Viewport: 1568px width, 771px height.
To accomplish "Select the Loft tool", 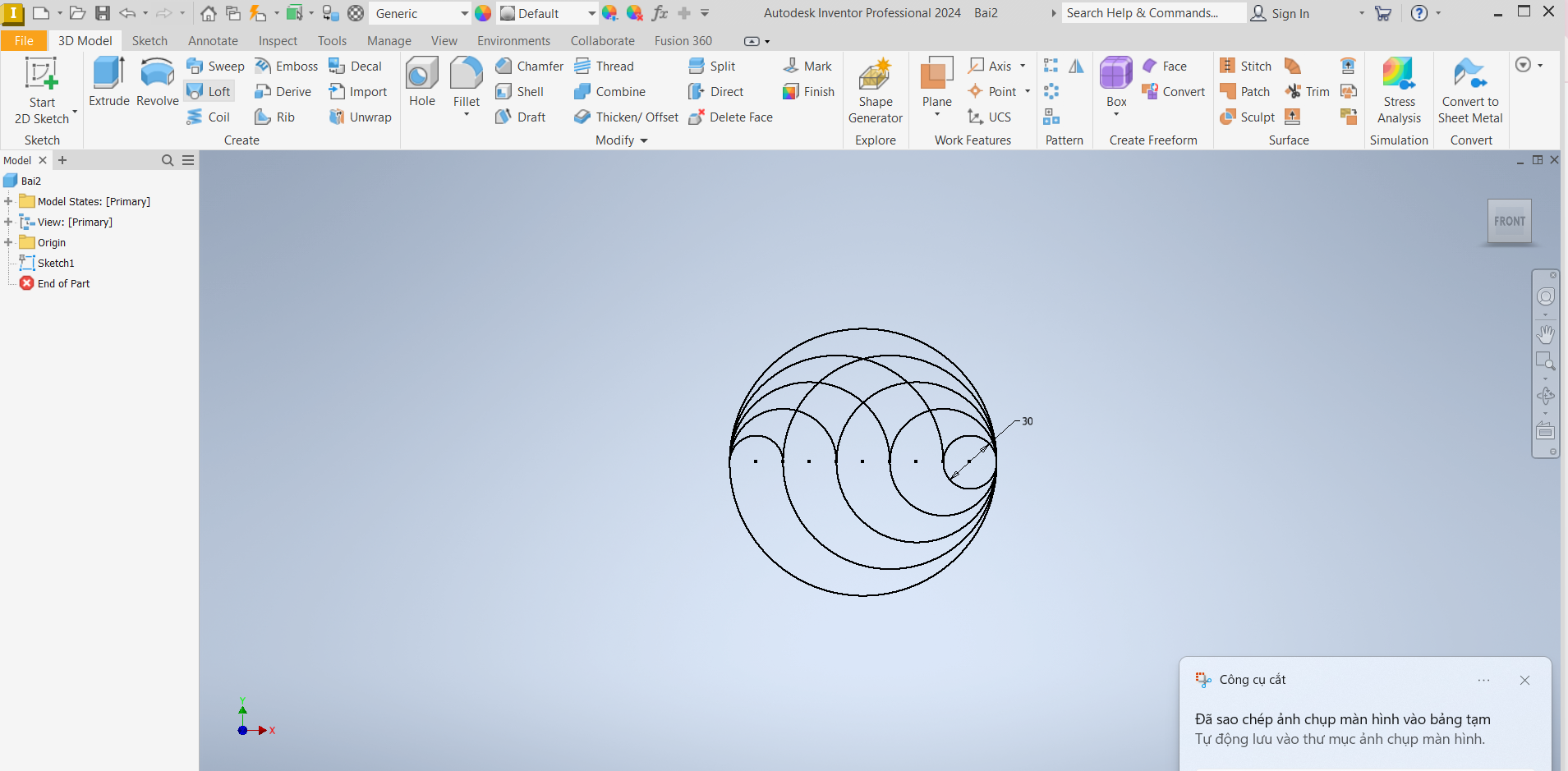I will (209, 92).
